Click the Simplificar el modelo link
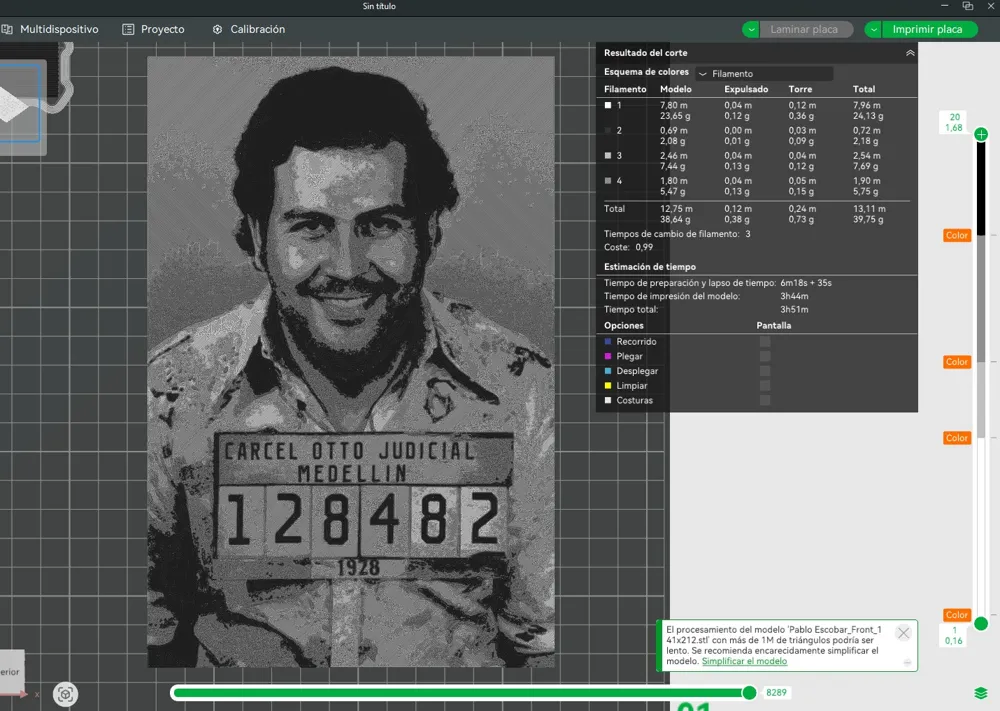The height and width of the screenshot is (711, 1000). [x=744, y=661]
